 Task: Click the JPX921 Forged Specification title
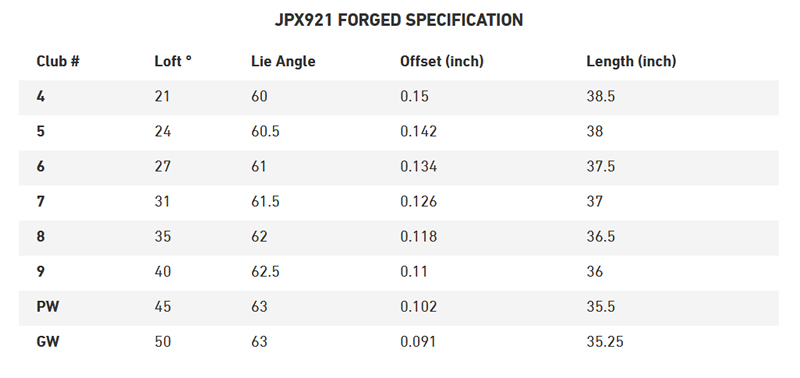click(x=399, y=20)
